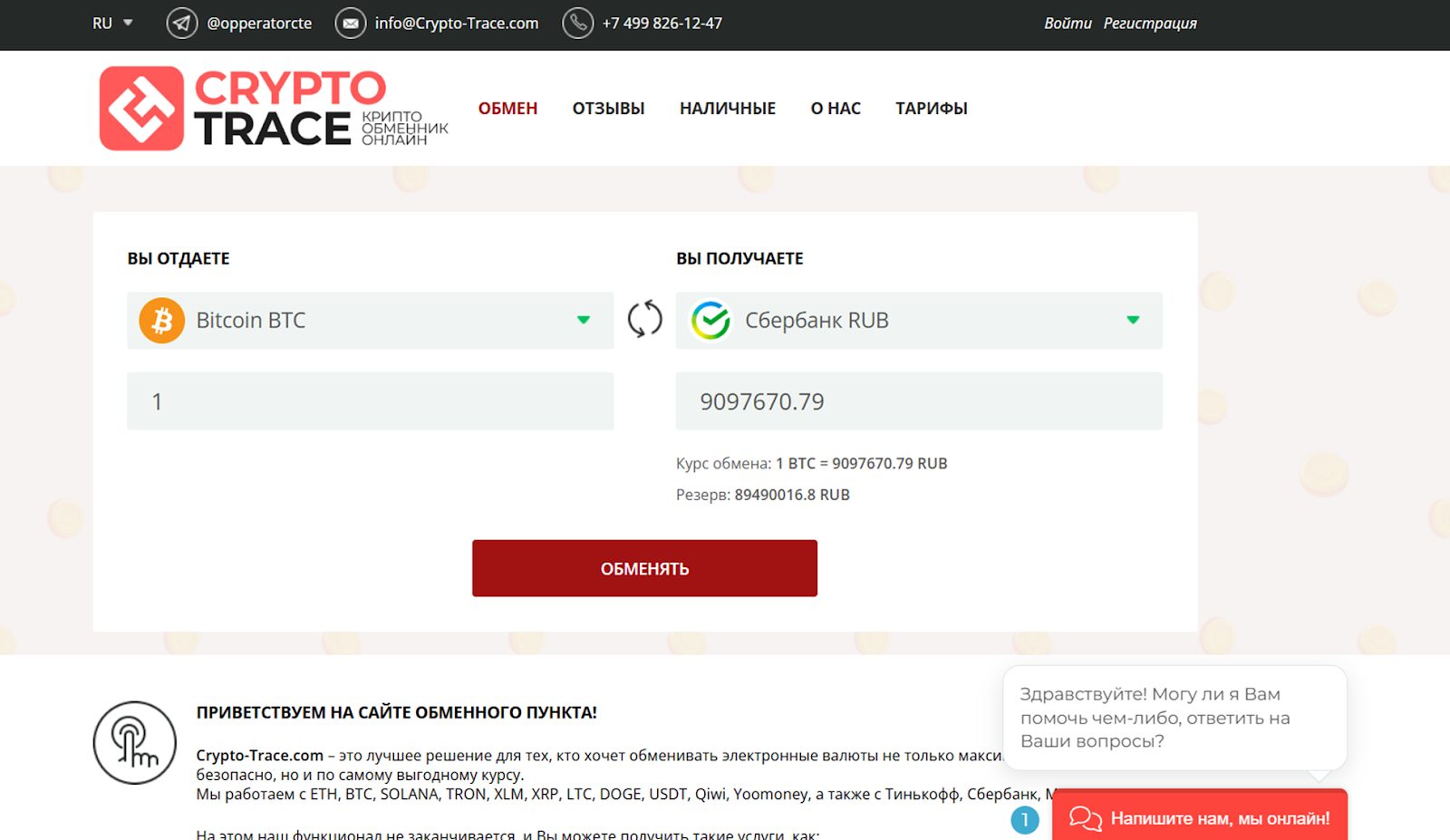Click the +7 499 826-12-47 phone number

pyautogui.click(x=662, y=24)
